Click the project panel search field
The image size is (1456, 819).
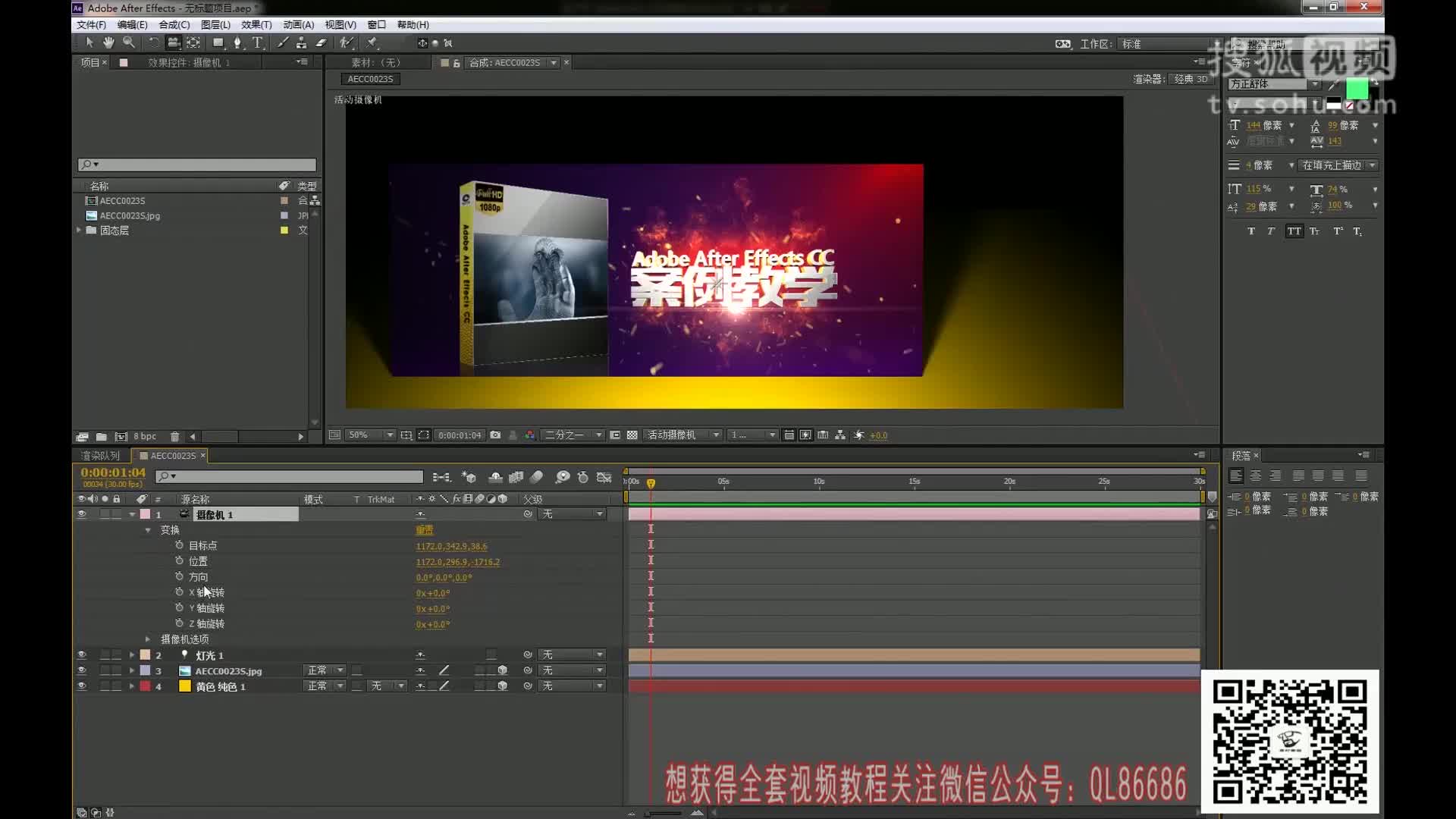pyautogui.click(x=197, y=165)
